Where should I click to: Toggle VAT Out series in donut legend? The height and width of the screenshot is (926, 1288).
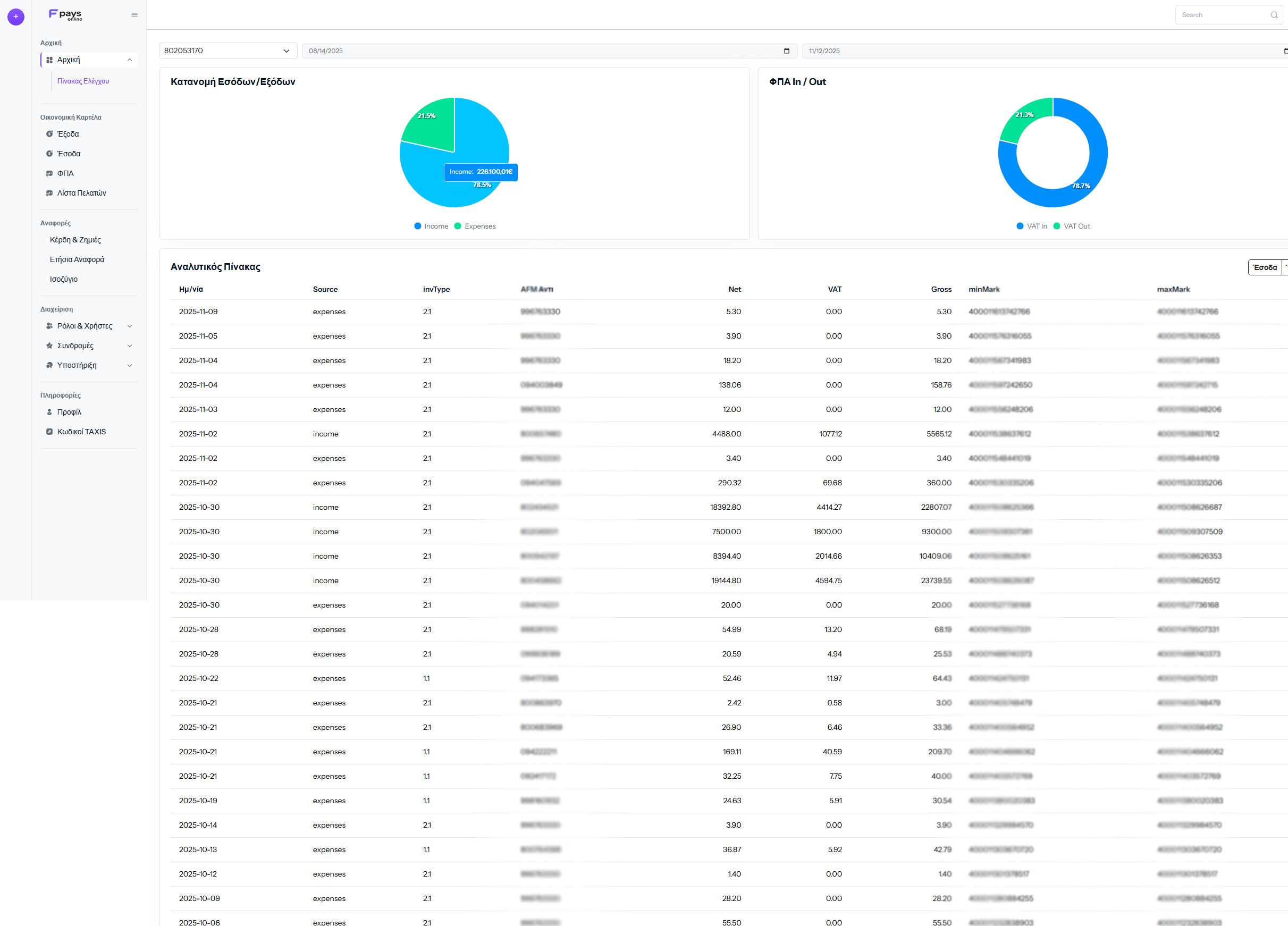point(1072,226)
